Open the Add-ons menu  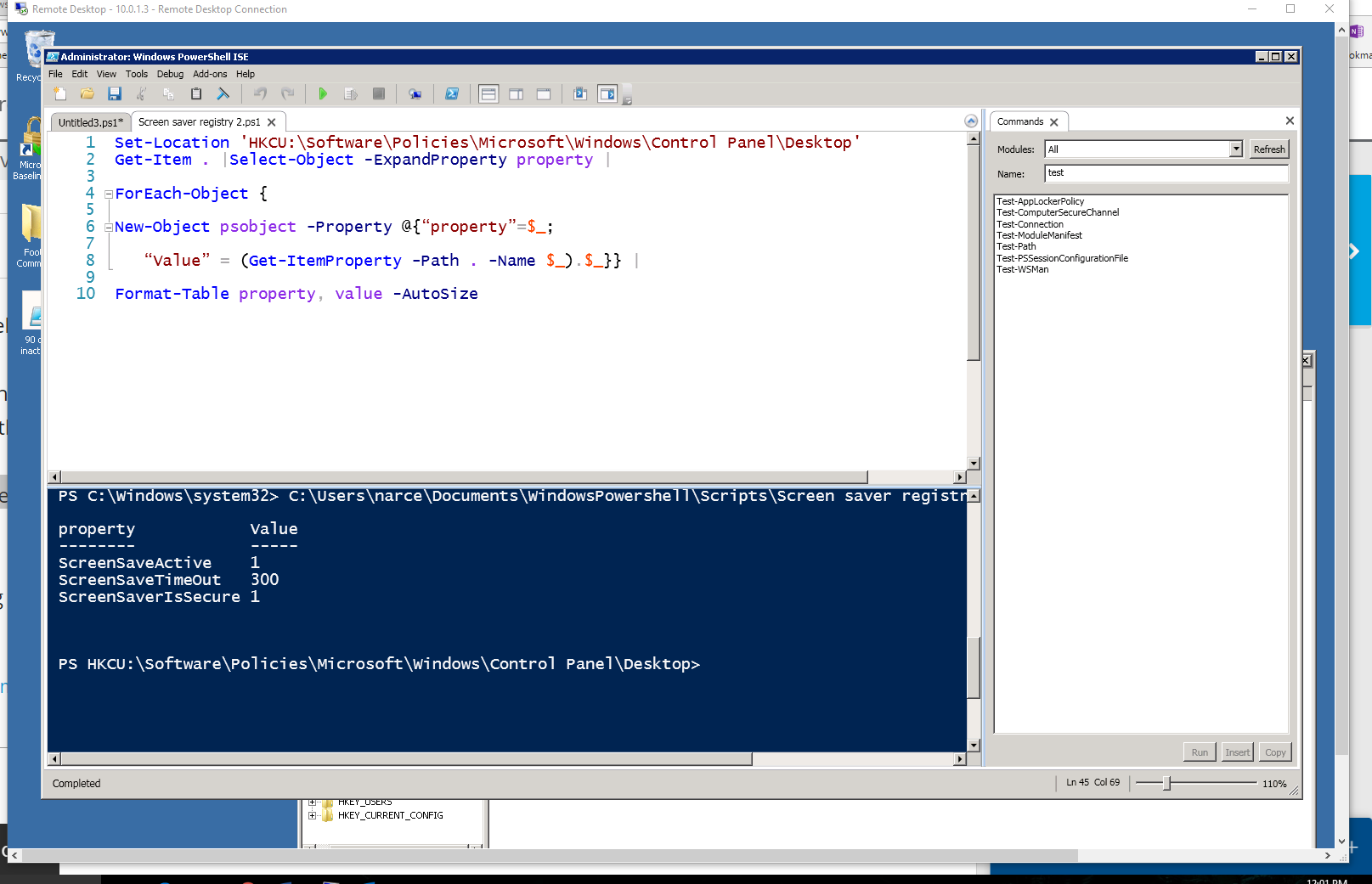click(210, 74)
